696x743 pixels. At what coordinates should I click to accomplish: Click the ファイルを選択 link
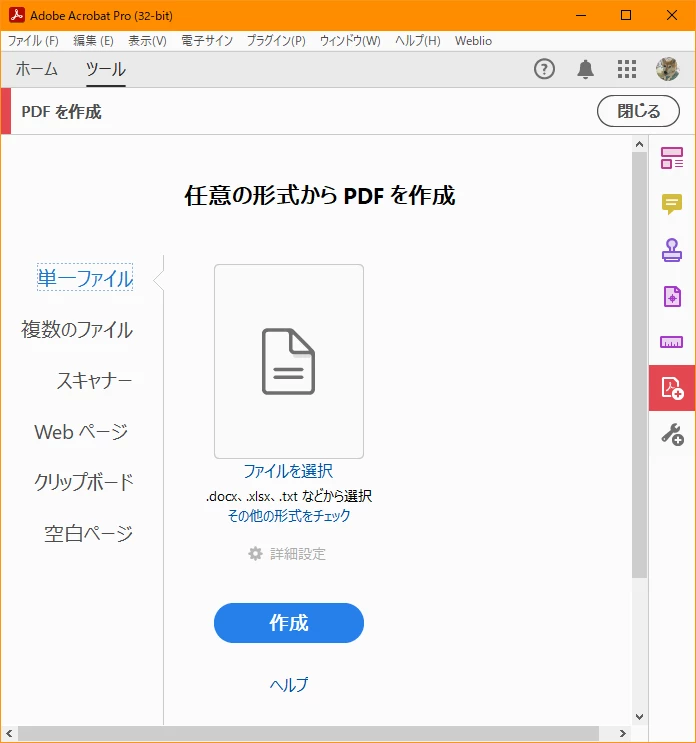point(288,471)
